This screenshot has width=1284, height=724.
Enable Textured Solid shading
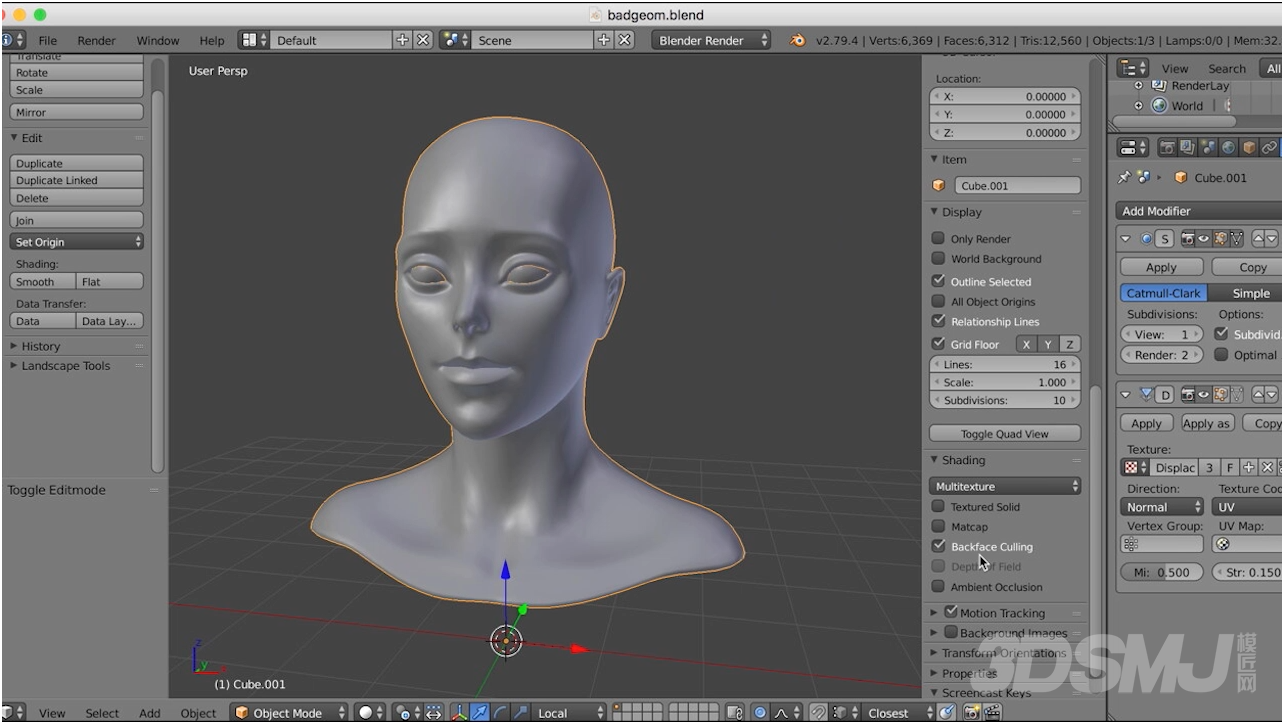pyautogui.click(x=938, y=506)
